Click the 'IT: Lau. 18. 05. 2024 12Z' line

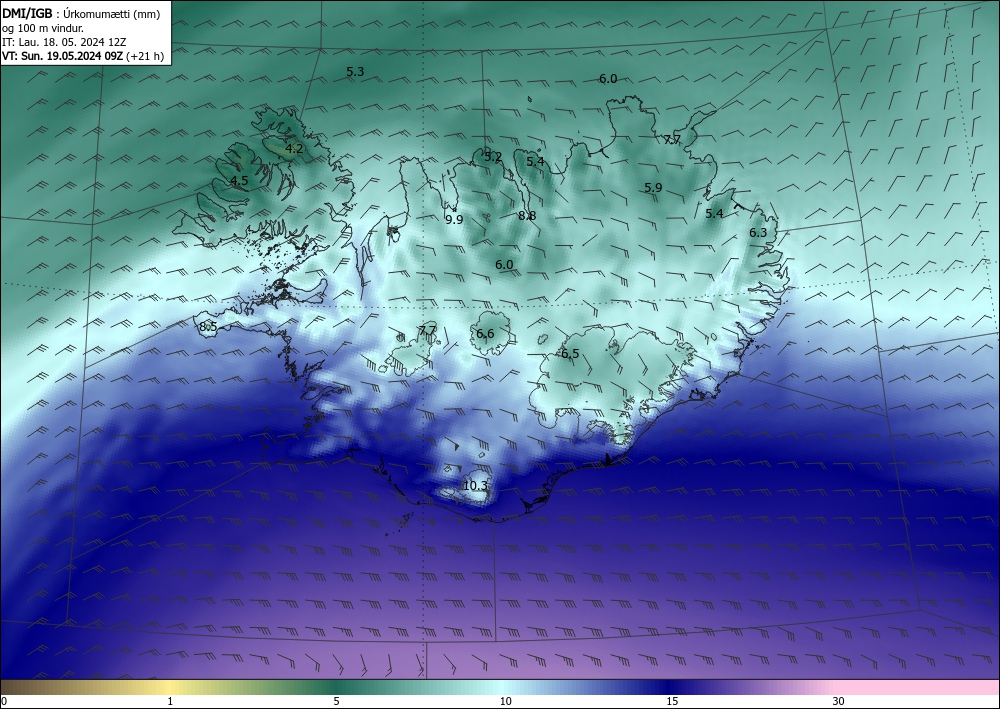(64, 42)
